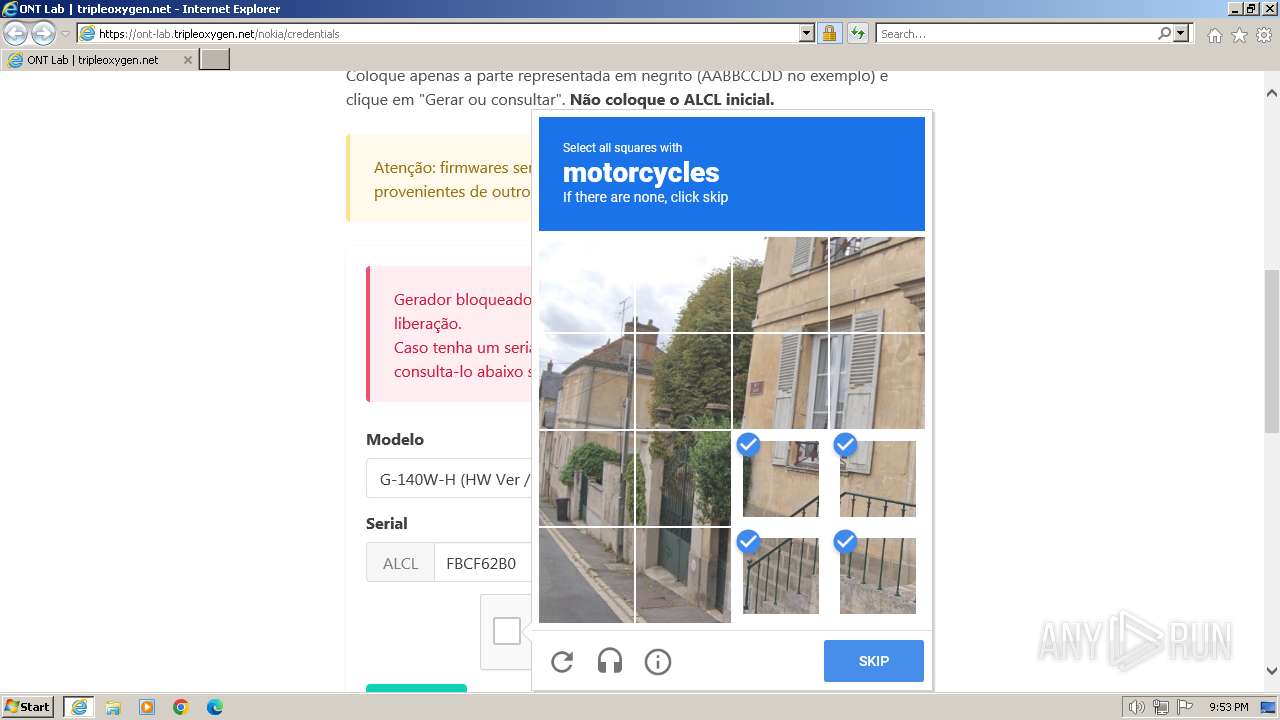Open the recent pages dropdown arrow
Image resolution: width=1280 pixels, height=720 pixels.
point(66,34)
